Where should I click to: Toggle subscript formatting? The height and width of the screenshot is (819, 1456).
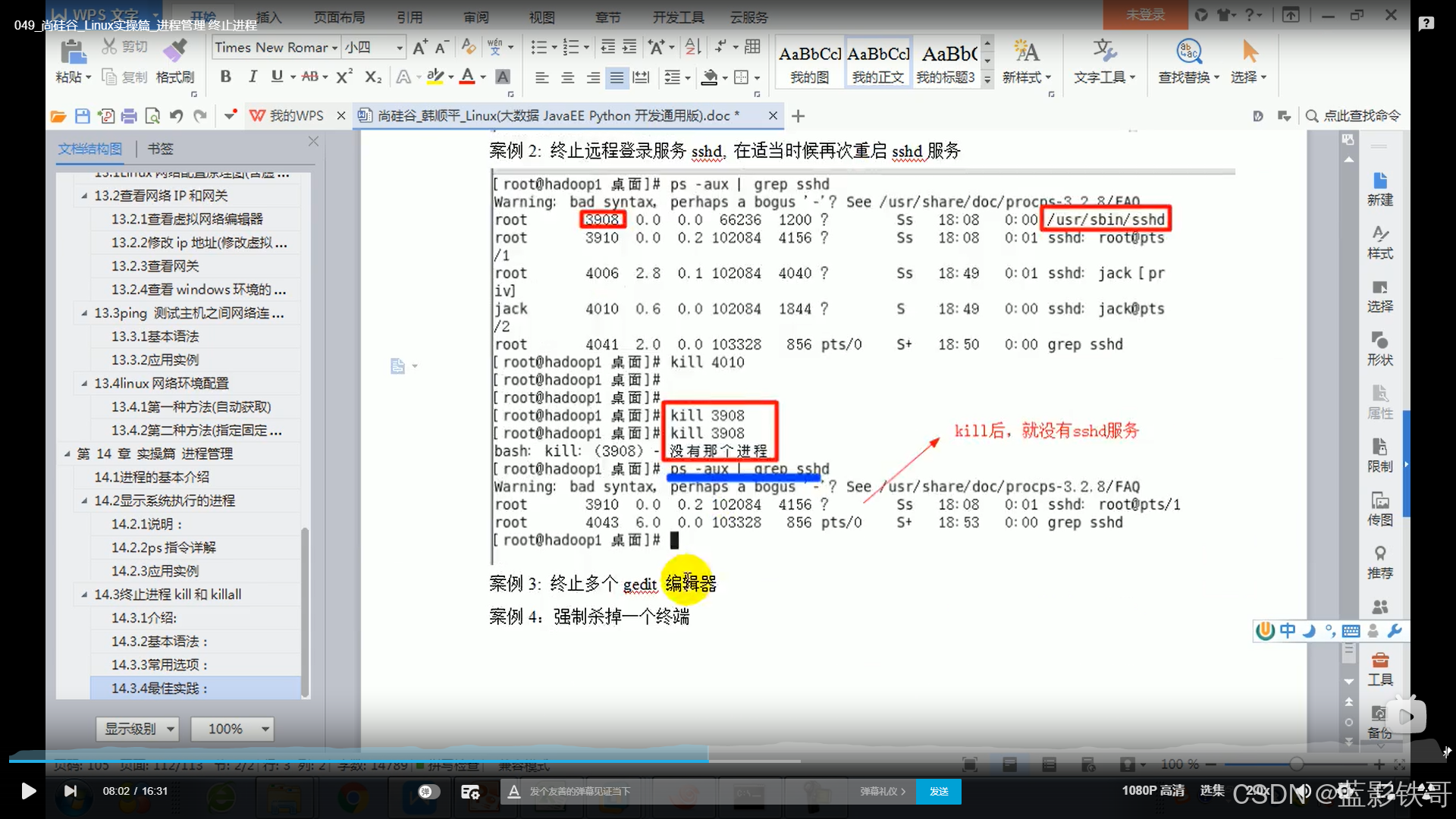click(373, 77)
